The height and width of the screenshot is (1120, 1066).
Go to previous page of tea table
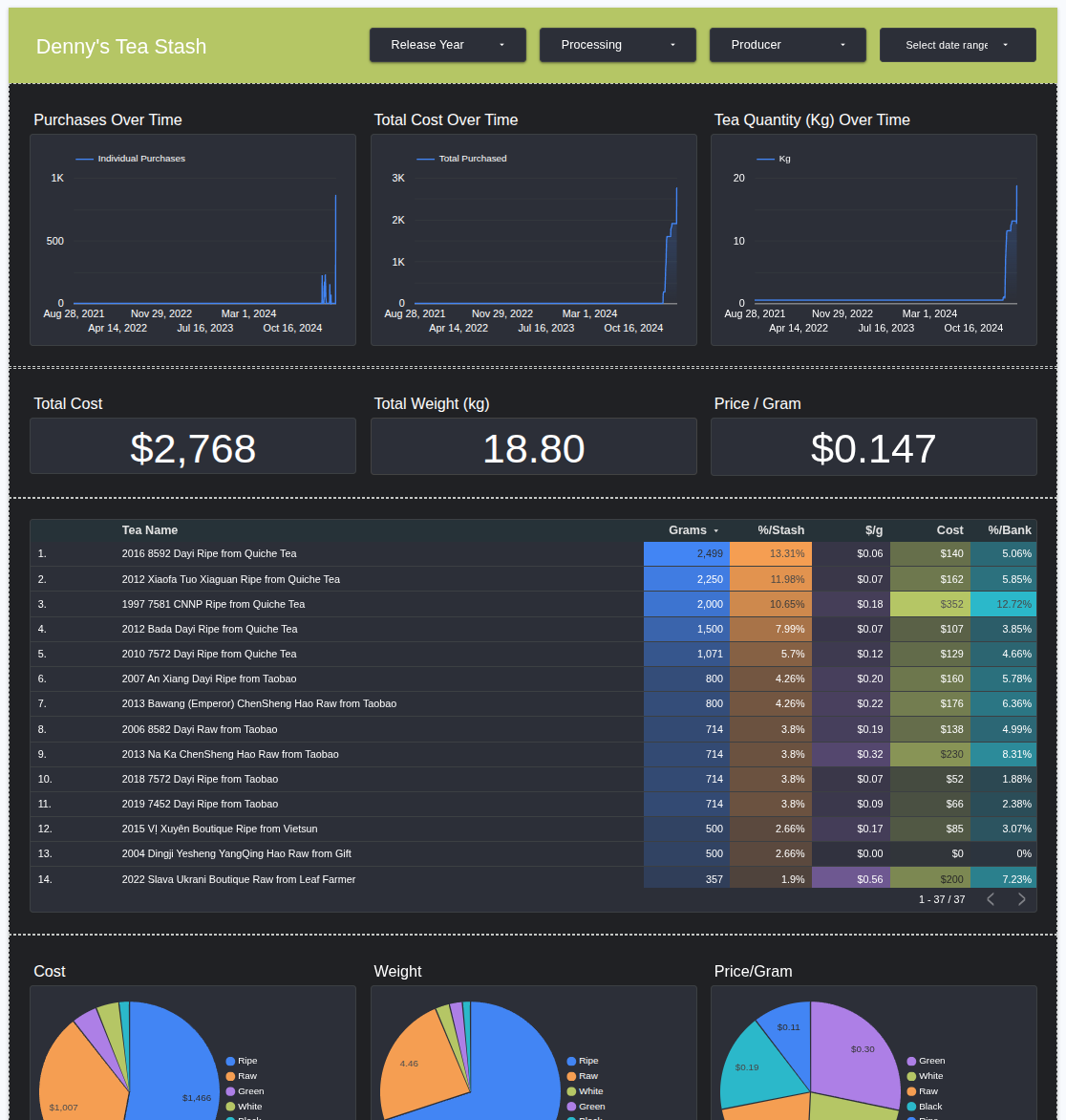[991, 899]
